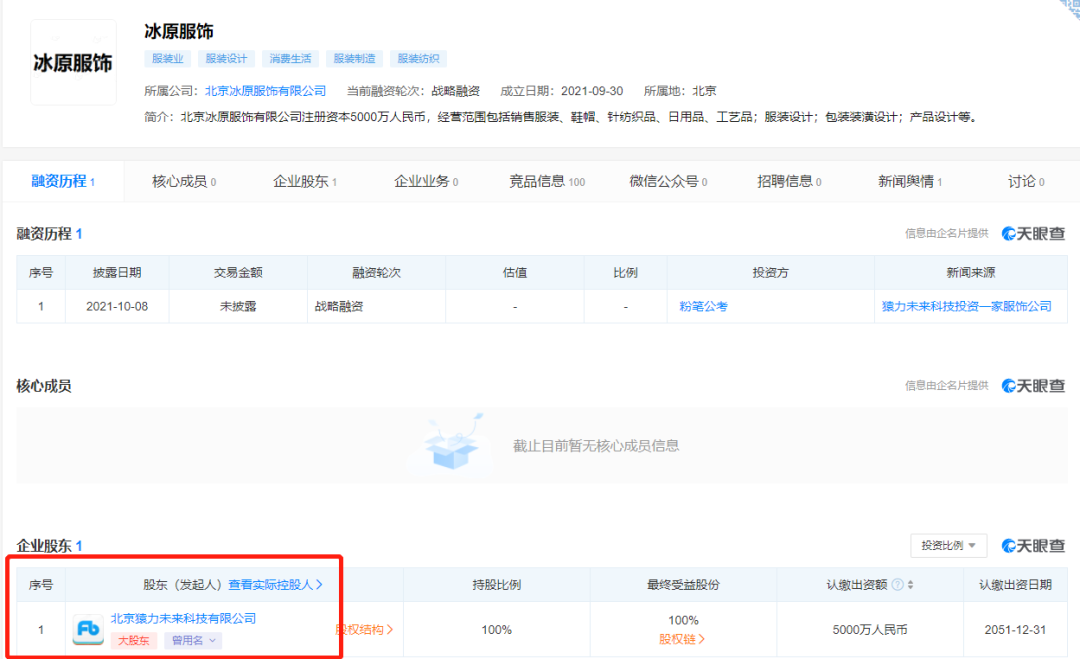
Task: Click the 未披露 transaction amount cell
Action: (238, 306)
